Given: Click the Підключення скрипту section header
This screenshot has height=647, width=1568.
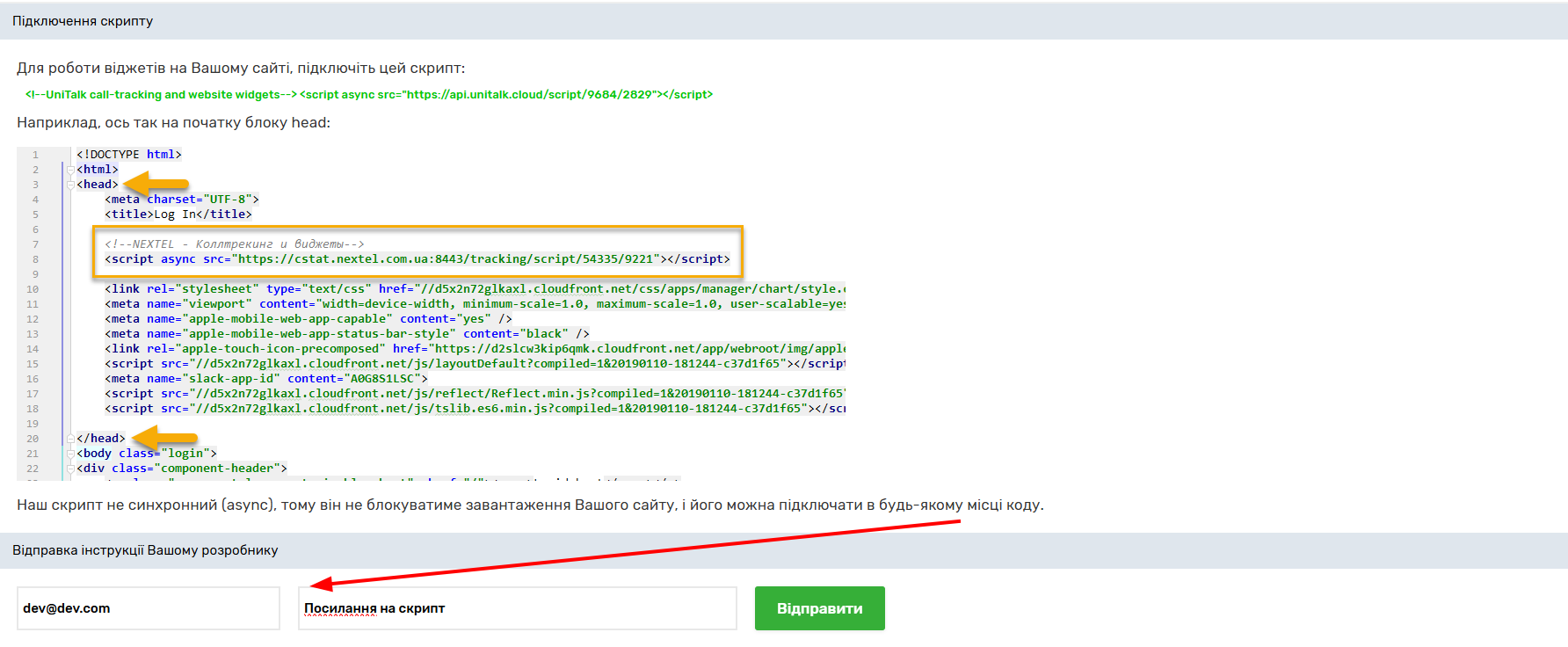Looking at the screenshot, I should (83, 21).
